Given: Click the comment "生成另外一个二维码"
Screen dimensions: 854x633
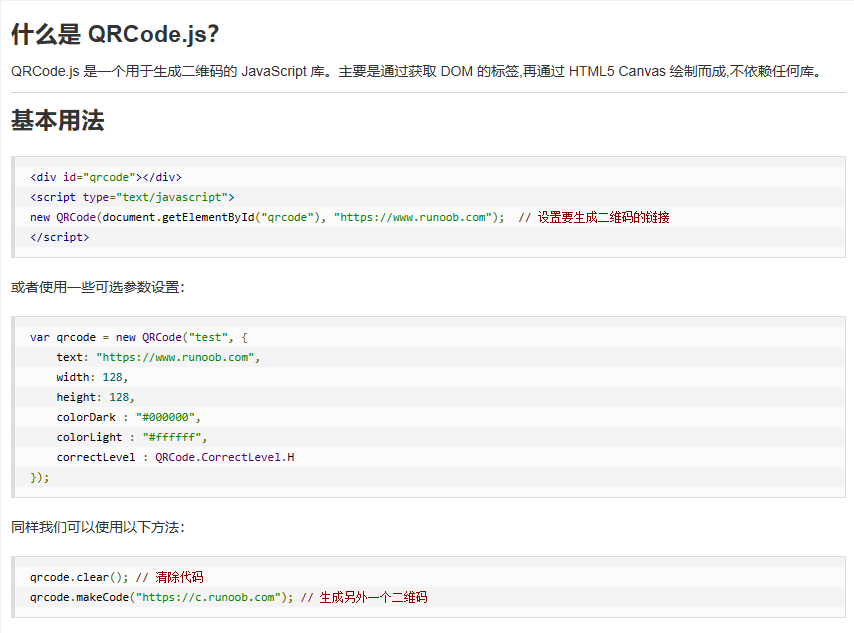Looking at the screenshot, I should click(373, 597).
